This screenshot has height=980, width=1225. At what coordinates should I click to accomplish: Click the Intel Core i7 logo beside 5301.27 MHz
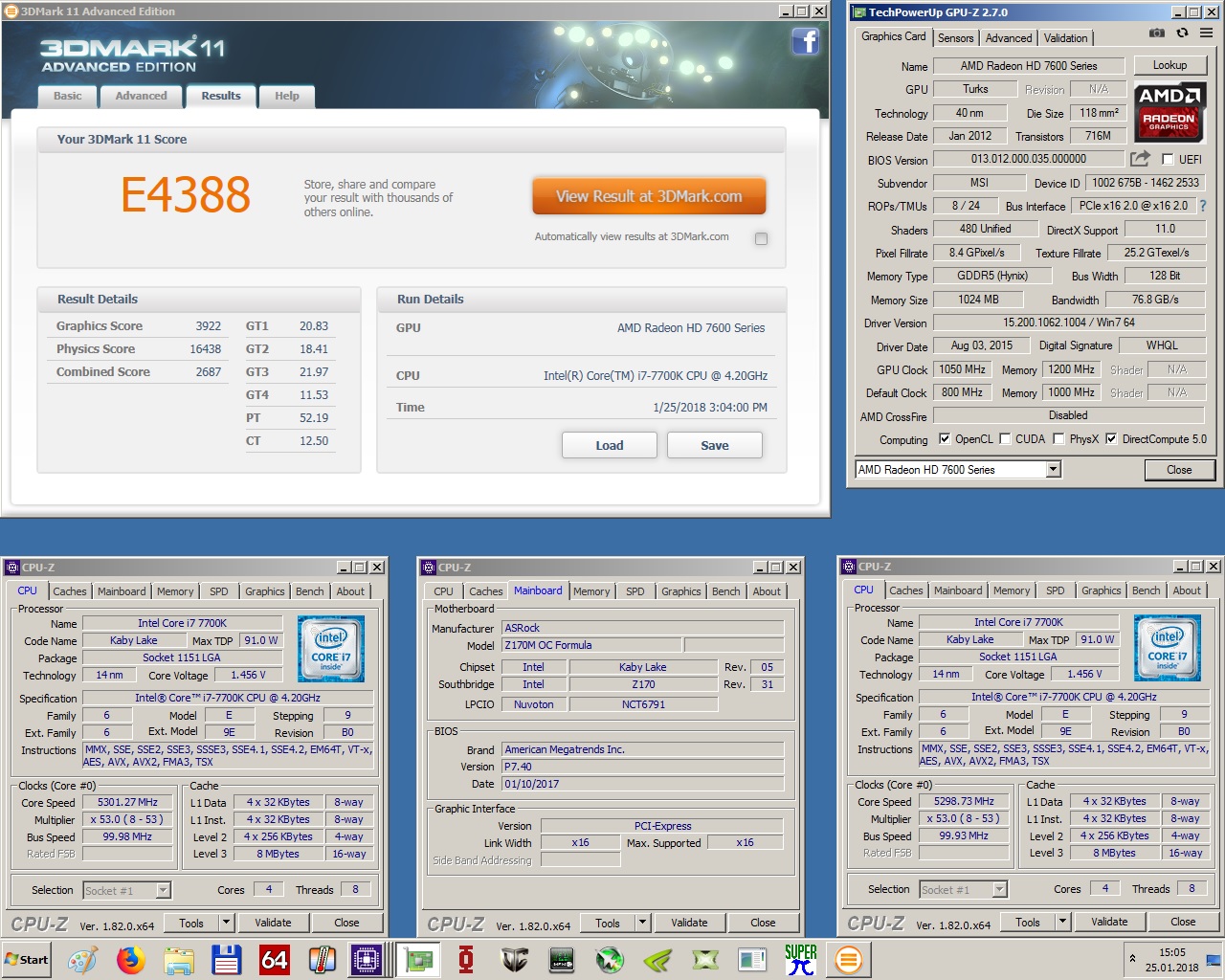(x=331, y=648)
